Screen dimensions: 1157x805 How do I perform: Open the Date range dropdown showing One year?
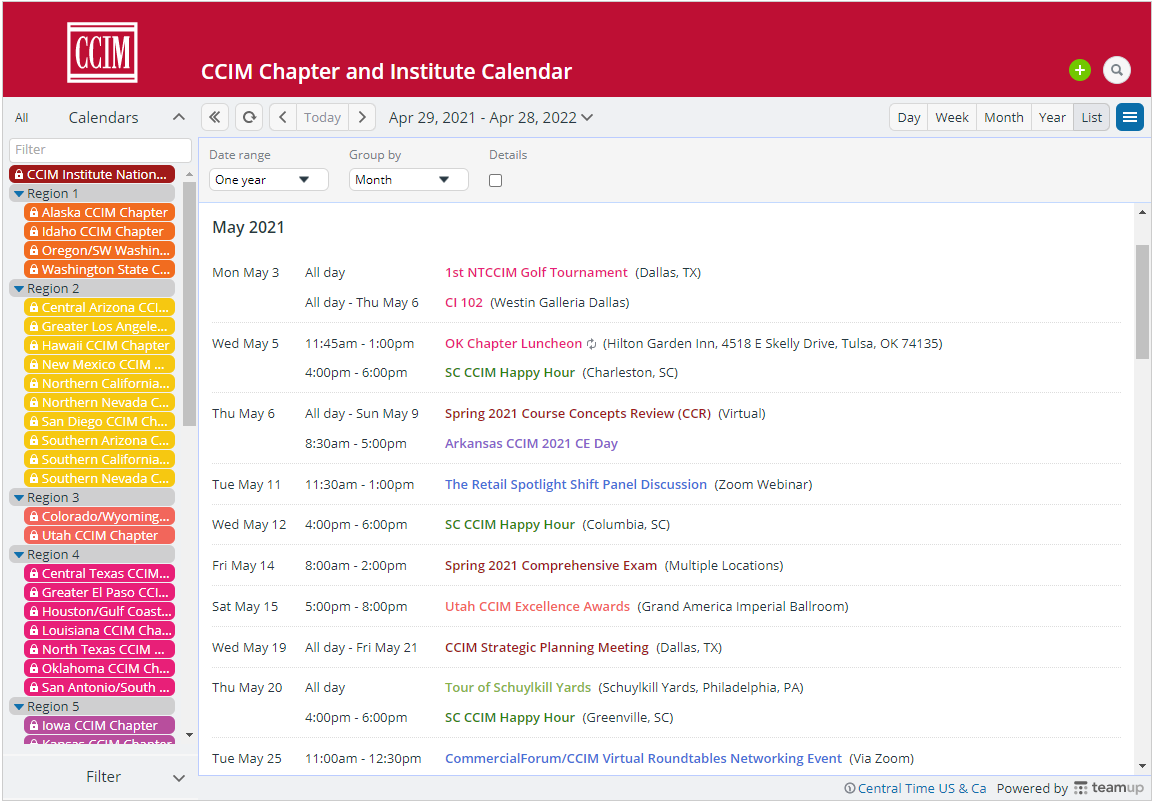pyautogui.click(x=268, y=179)
